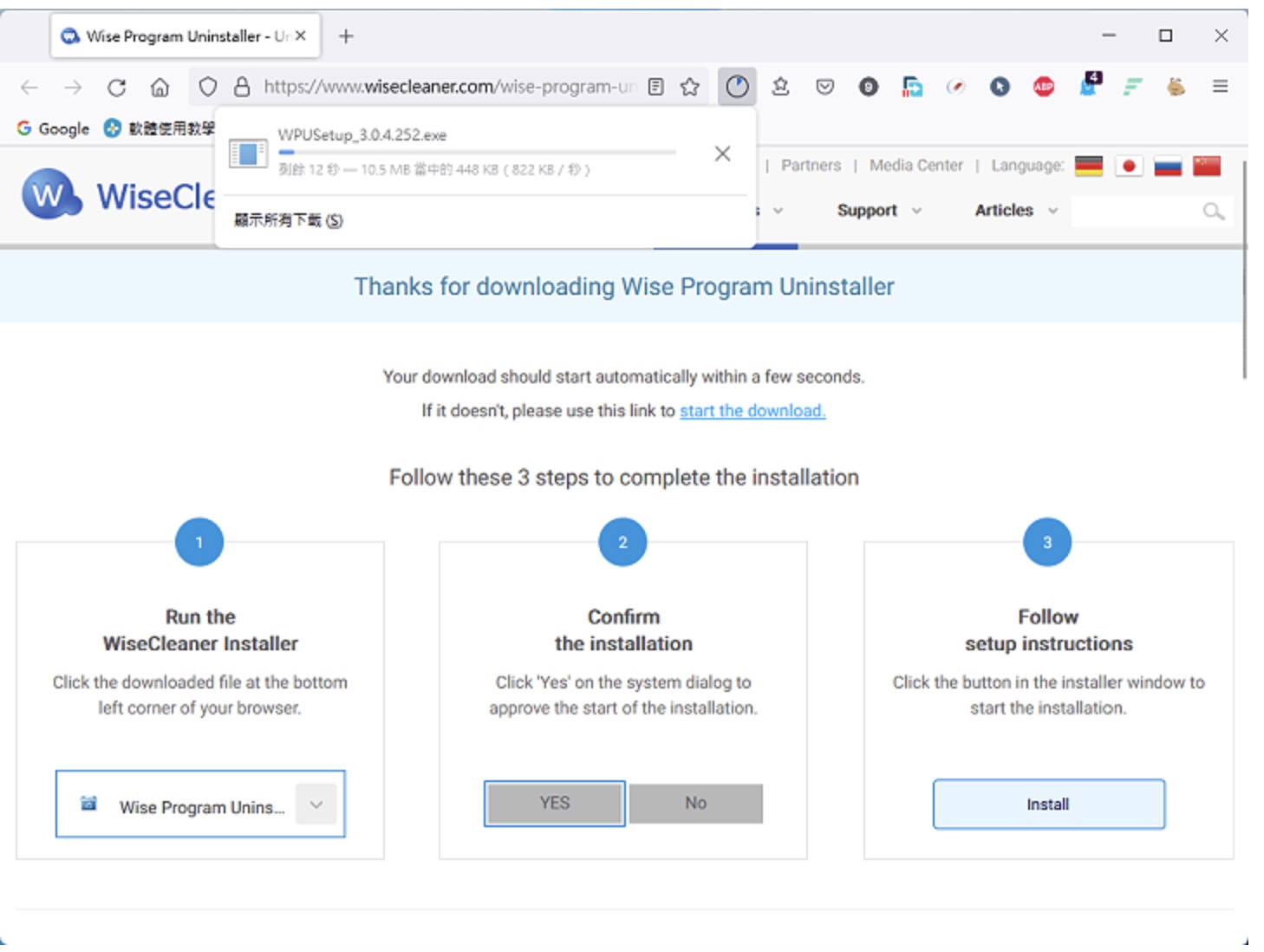The height and width of the screenshot is (952, 1264).
Task: Open the home page icon
Action: 160,87
